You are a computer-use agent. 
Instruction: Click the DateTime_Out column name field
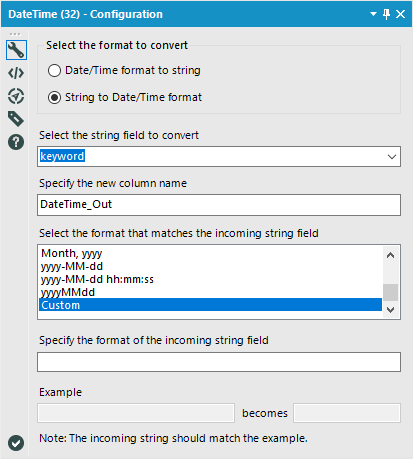click(219, 205)
